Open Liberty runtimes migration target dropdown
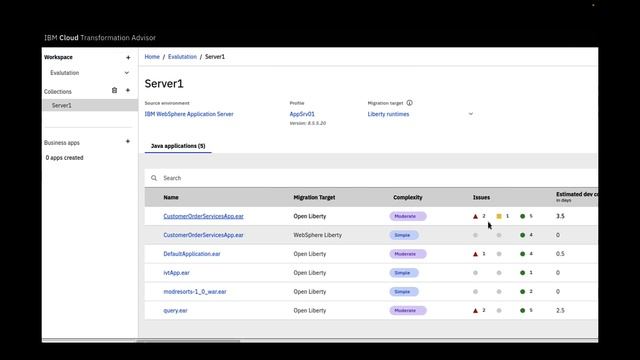 pyautogui.click(x=420, y=114)
